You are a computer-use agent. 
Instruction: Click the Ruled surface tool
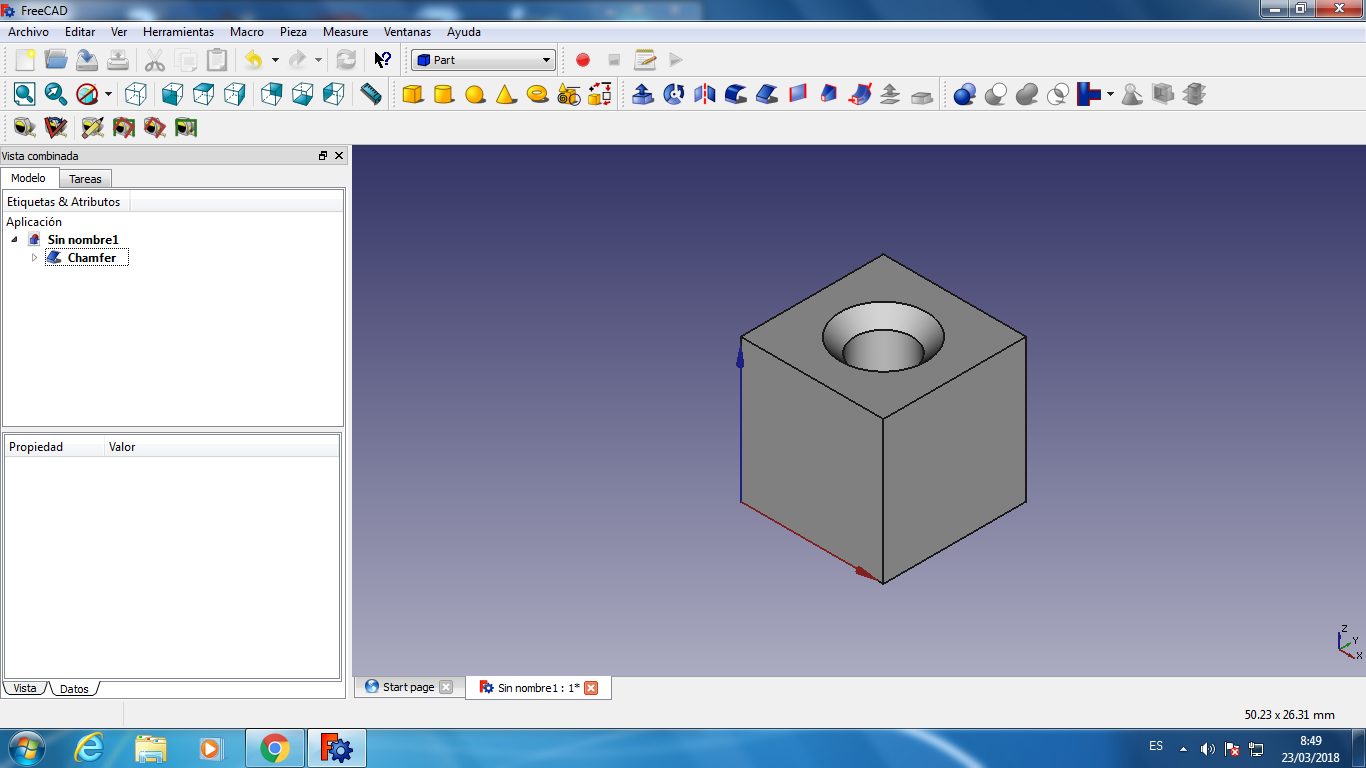click(x=798, y=95)
